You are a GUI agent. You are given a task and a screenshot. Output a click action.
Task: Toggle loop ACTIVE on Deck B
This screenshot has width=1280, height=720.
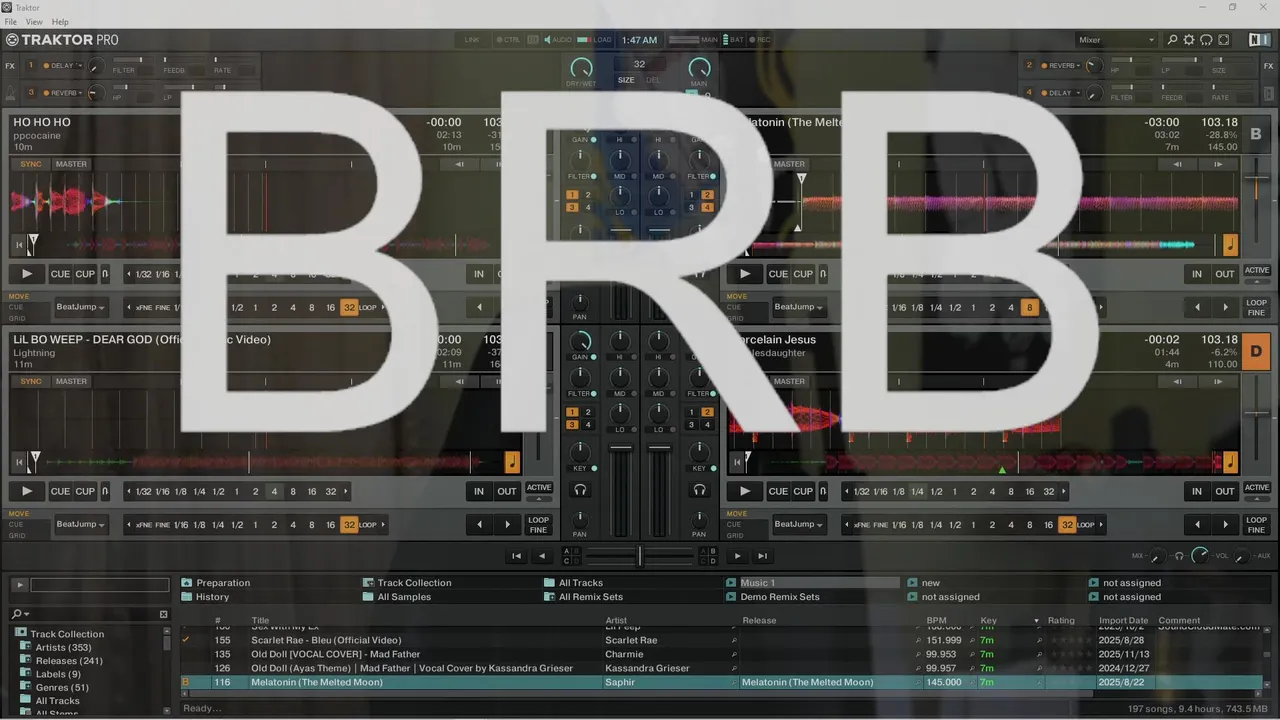pyautogui.click(x=1256, y=271)
